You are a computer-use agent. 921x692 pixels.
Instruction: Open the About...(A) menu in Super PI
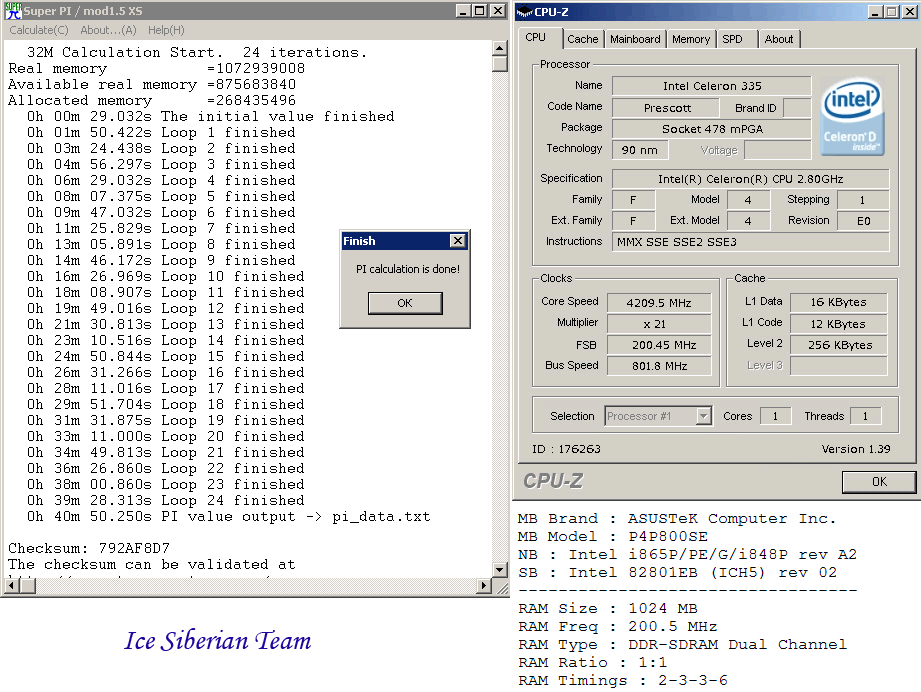click(x=108, y=30)
